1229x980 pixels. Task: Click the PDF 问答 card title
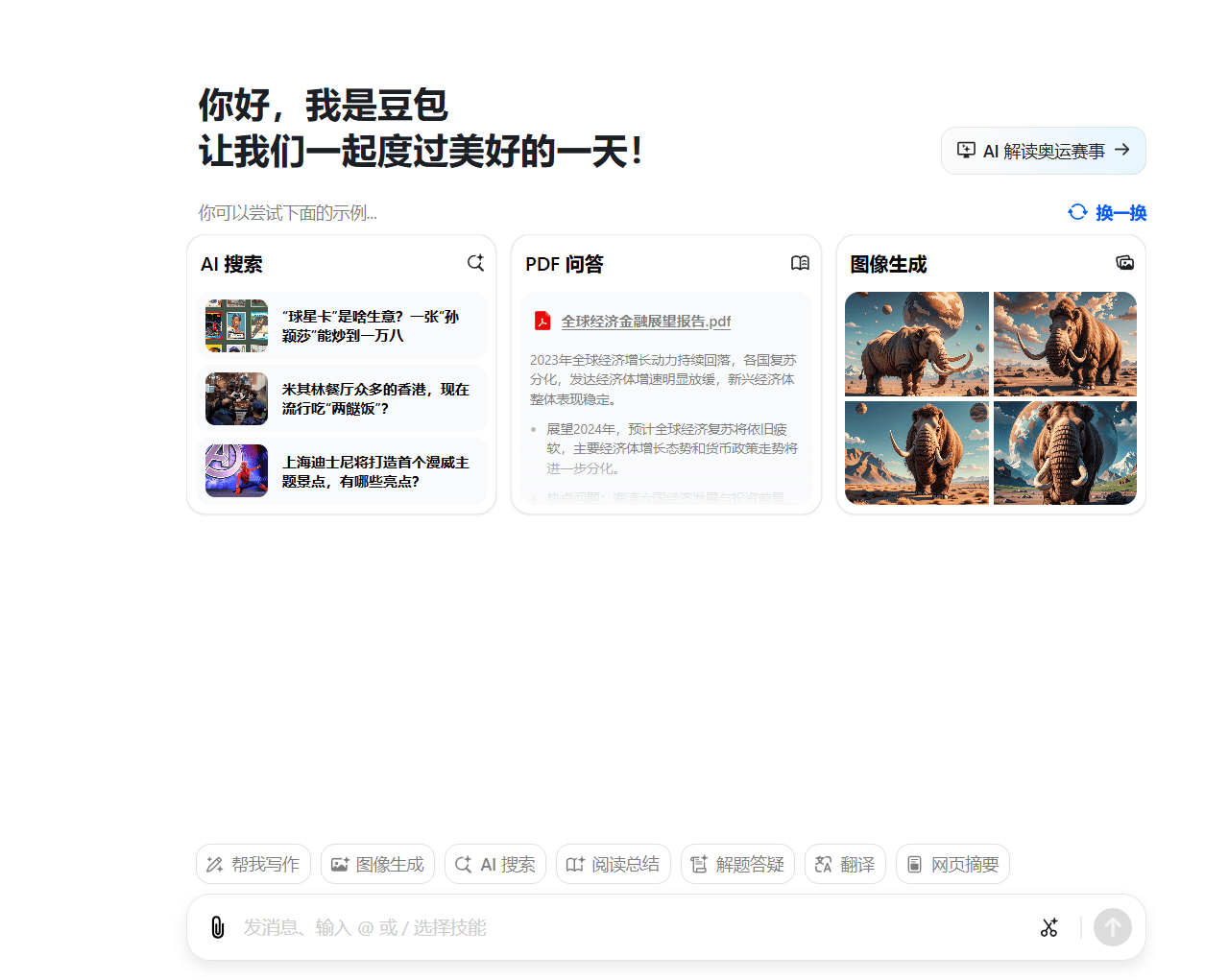coord(565,264)
